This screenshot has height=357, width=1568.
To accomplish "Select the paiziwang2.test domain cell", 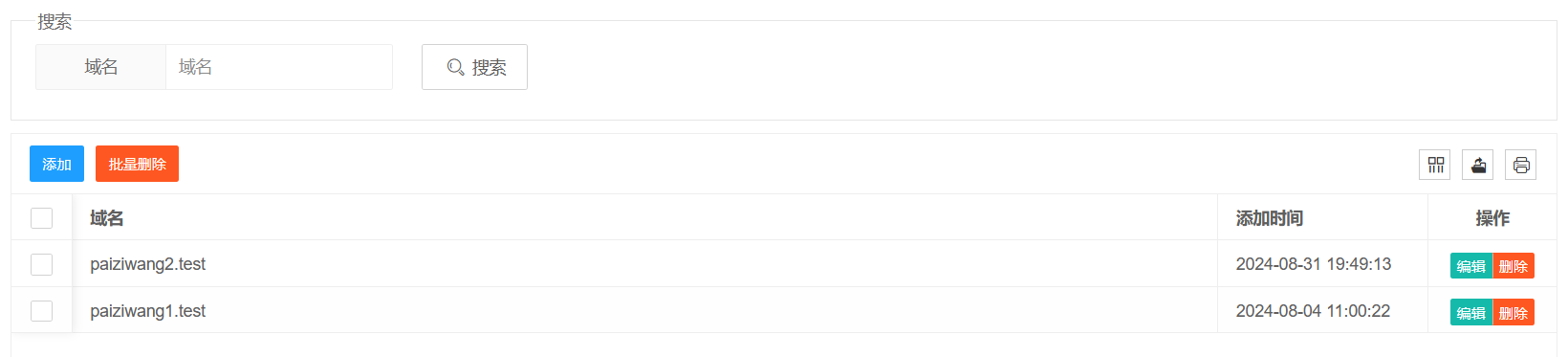I will click(644, 264).
